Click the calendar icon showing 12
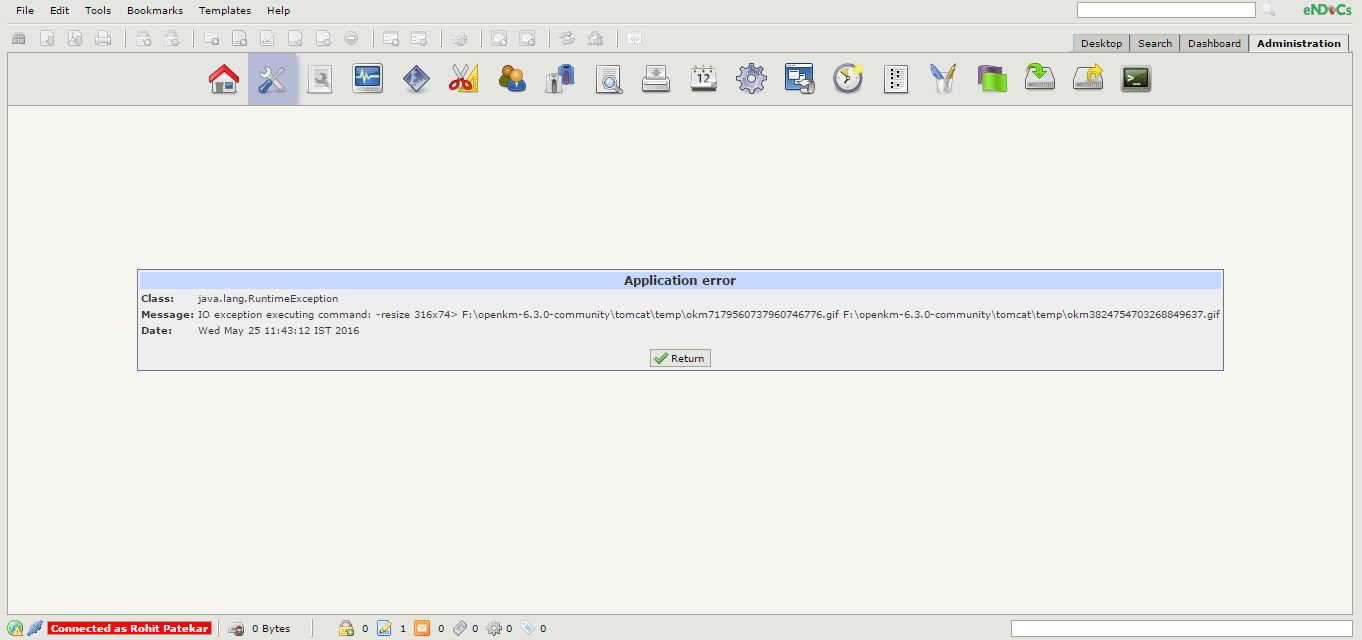The width and height of the screenshot is (1362, 640). pyautogui.click(x=703, y=79)
